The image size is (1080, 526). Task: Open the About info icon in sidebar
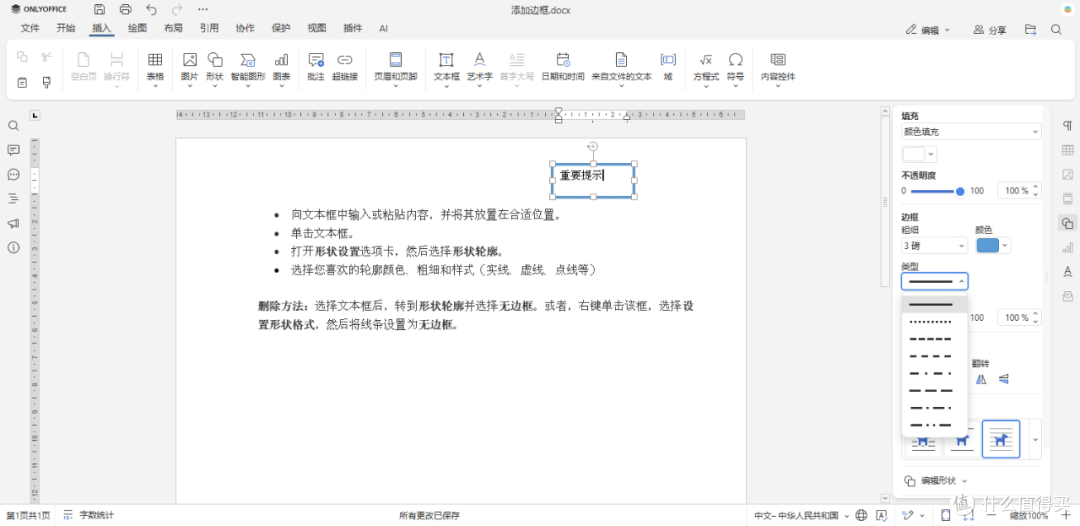13,247
